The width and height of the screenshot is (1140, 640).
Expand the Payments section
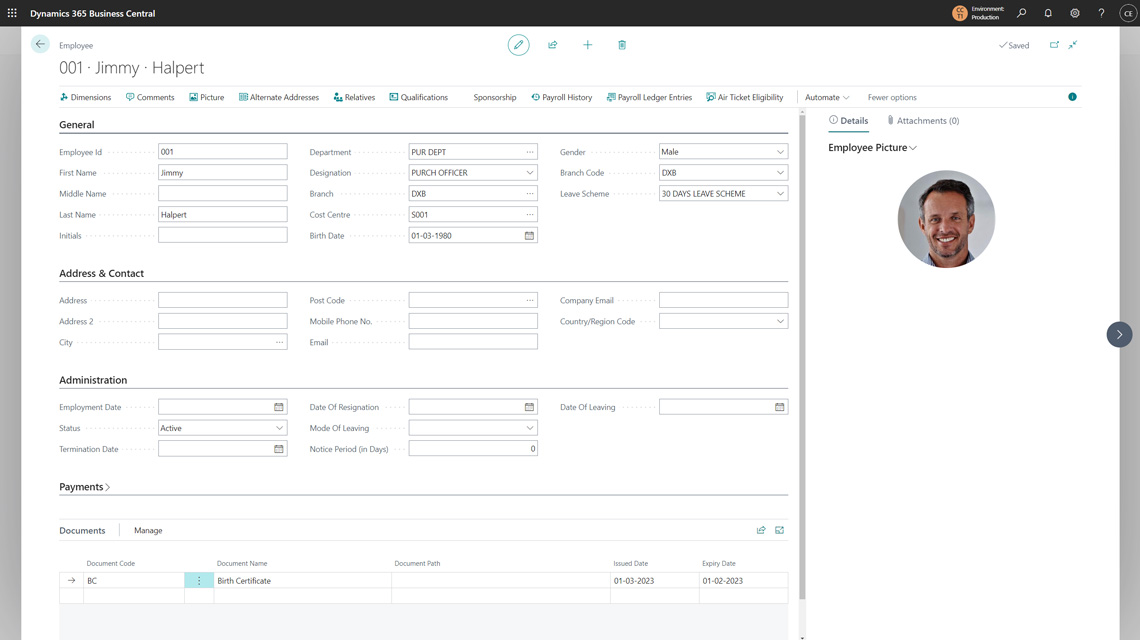84,487
